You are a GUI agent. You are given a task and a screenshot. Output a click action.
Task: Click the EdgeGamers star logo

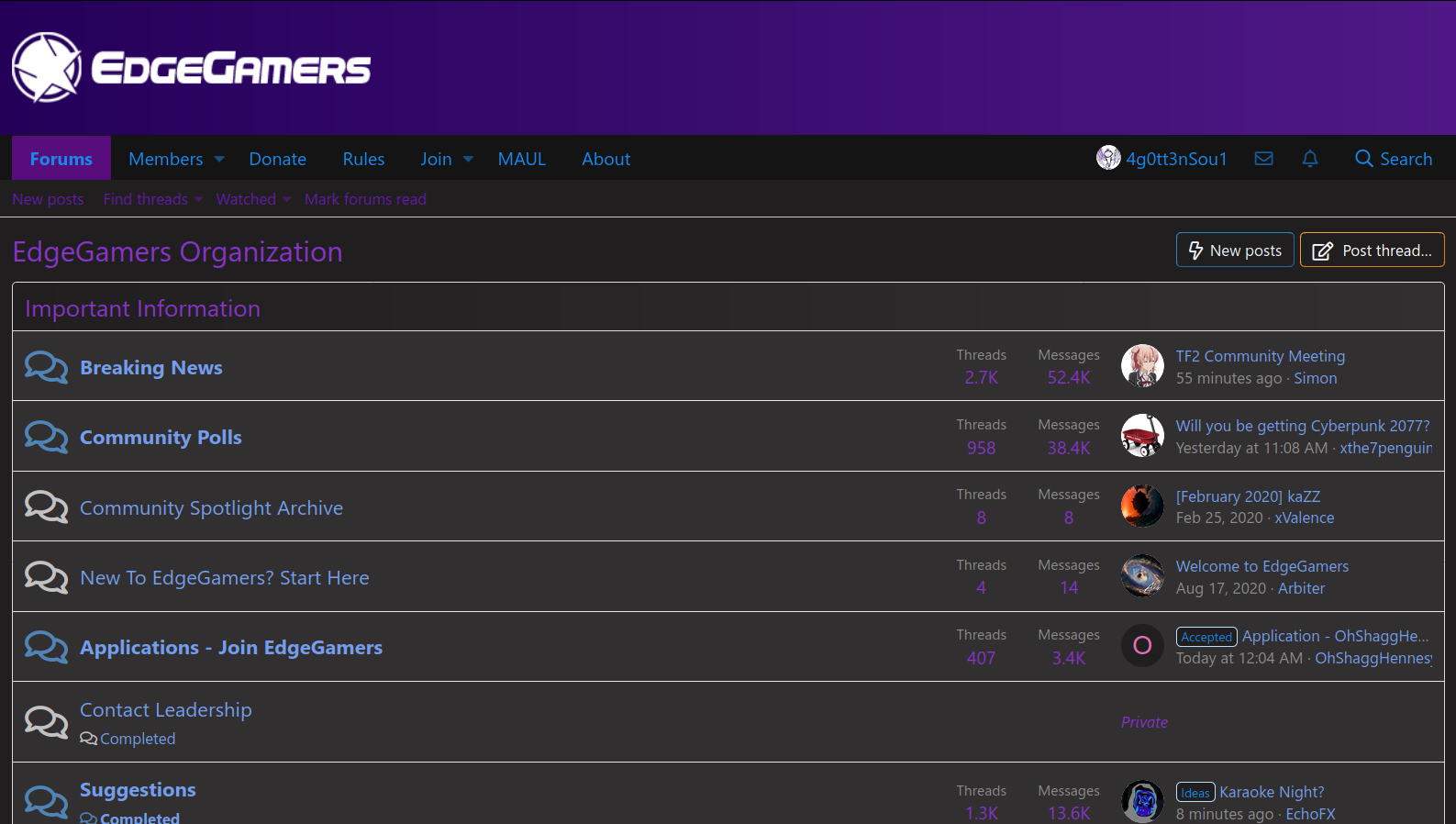point(47,67)
